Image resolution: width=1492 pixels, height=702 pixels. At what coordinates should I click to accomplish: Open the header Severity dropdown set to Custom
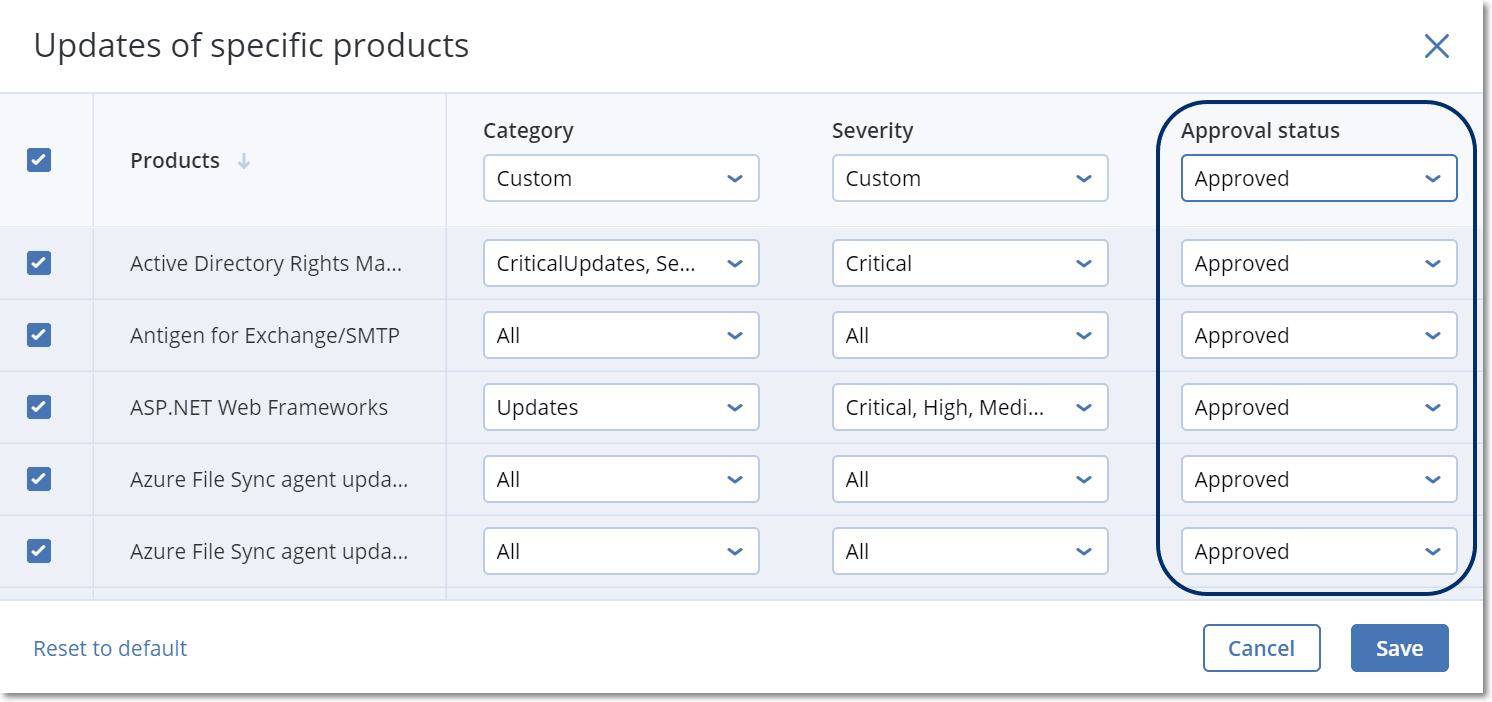click(969, 179)
